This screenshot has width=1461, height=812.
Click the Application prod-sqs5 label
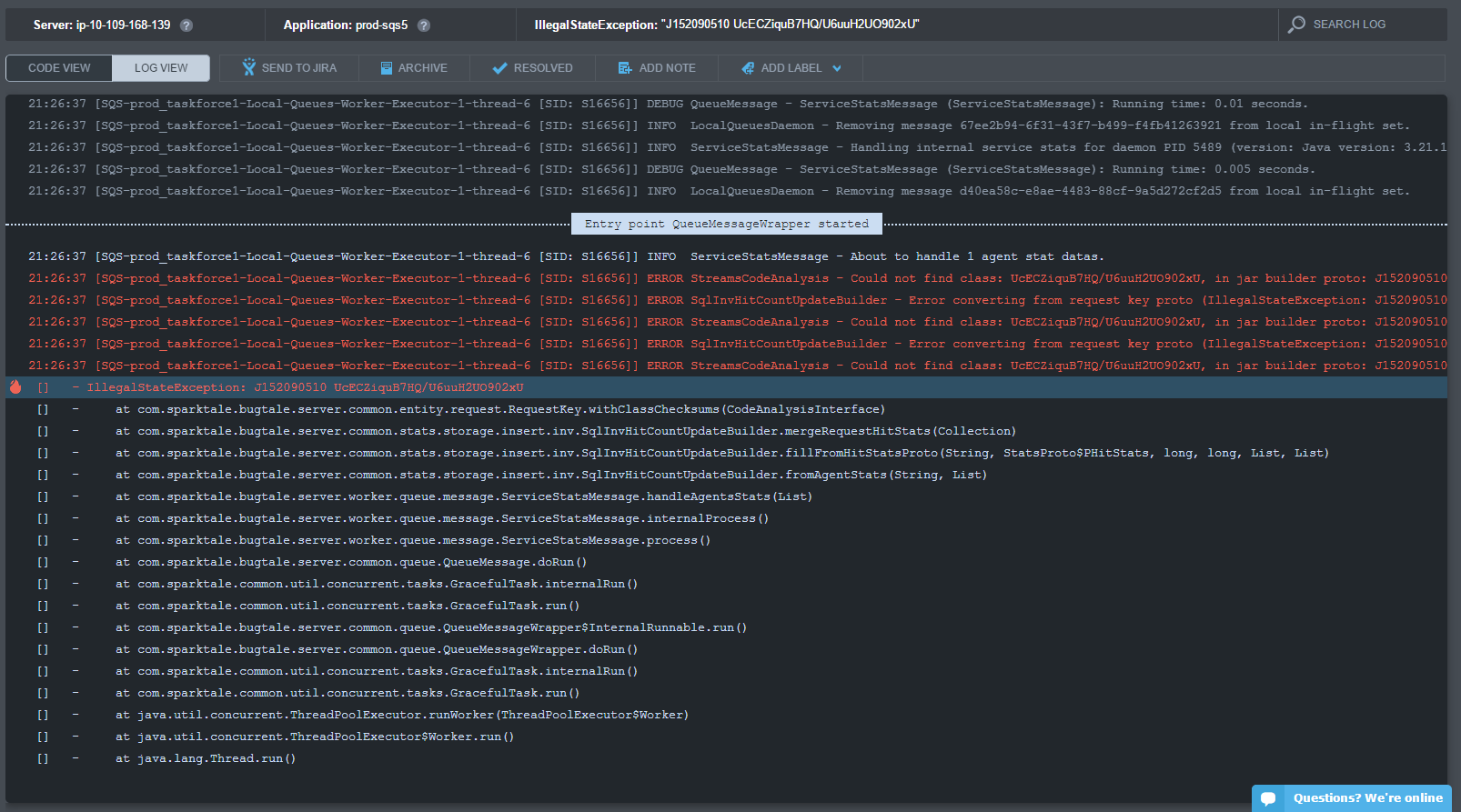(346, 25)
